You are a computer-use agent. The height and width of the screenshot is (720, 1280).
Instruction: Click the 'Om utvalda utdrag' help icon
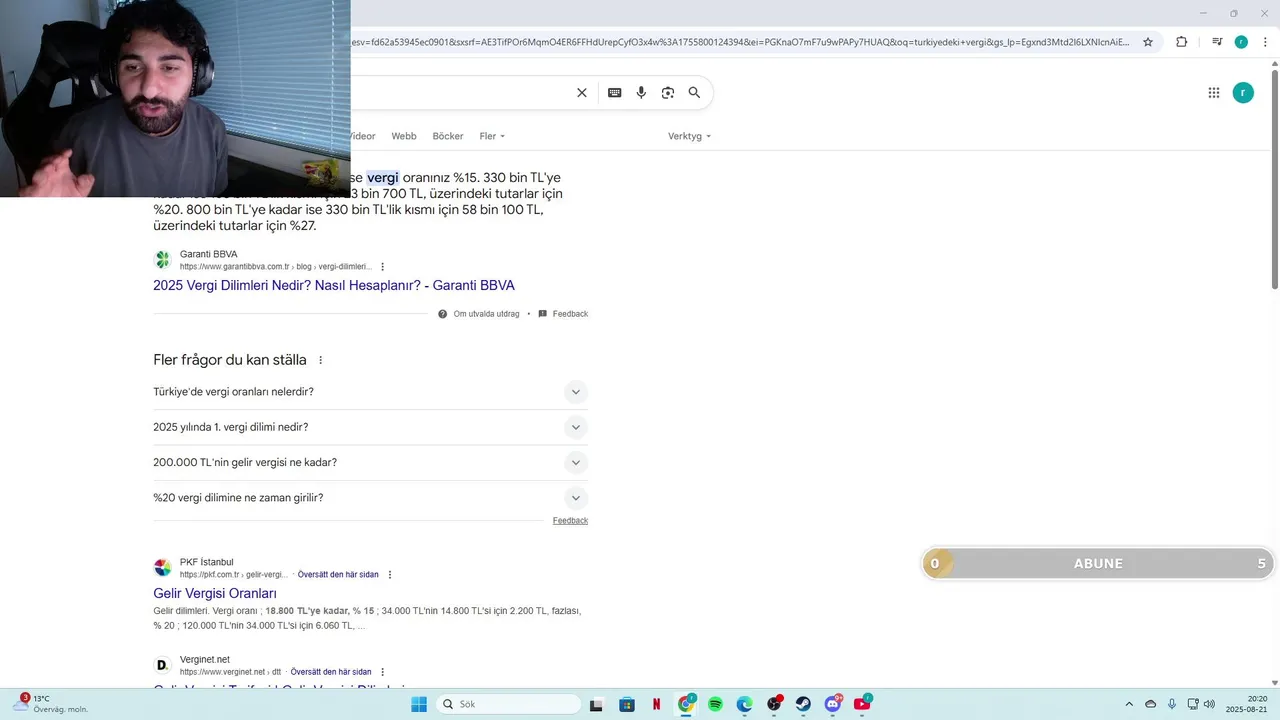click(x=442, y=314)
